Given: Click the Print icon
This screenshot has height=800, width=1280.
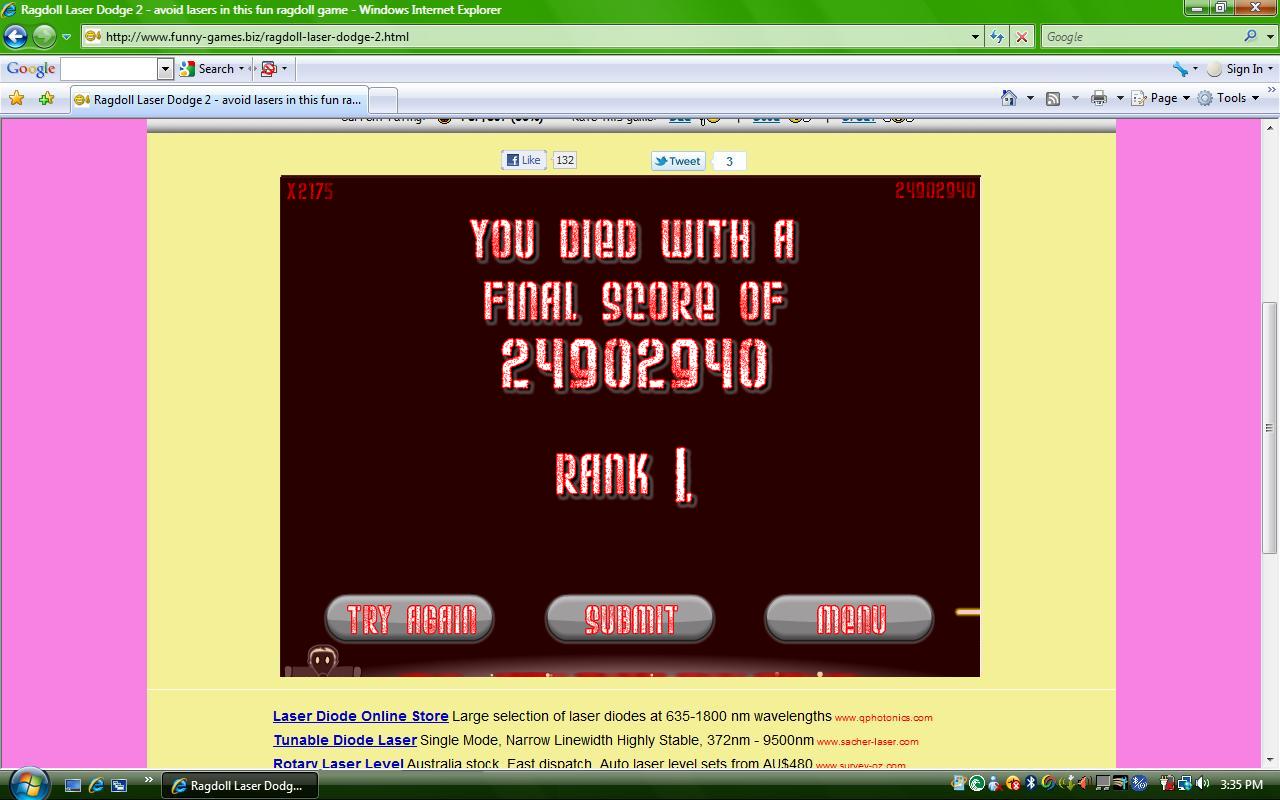Looking at the screenshot, I should [1099, 98].
